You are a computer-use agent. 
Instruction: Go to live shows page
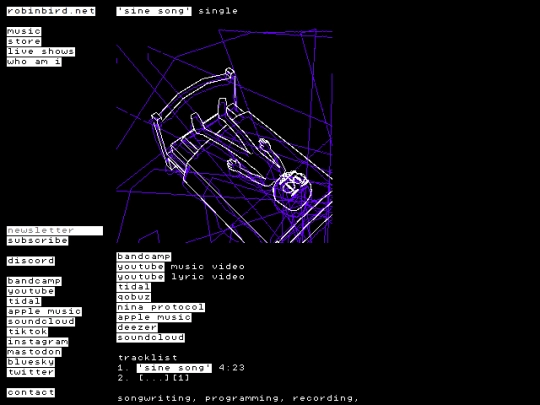tap(41, 52)
